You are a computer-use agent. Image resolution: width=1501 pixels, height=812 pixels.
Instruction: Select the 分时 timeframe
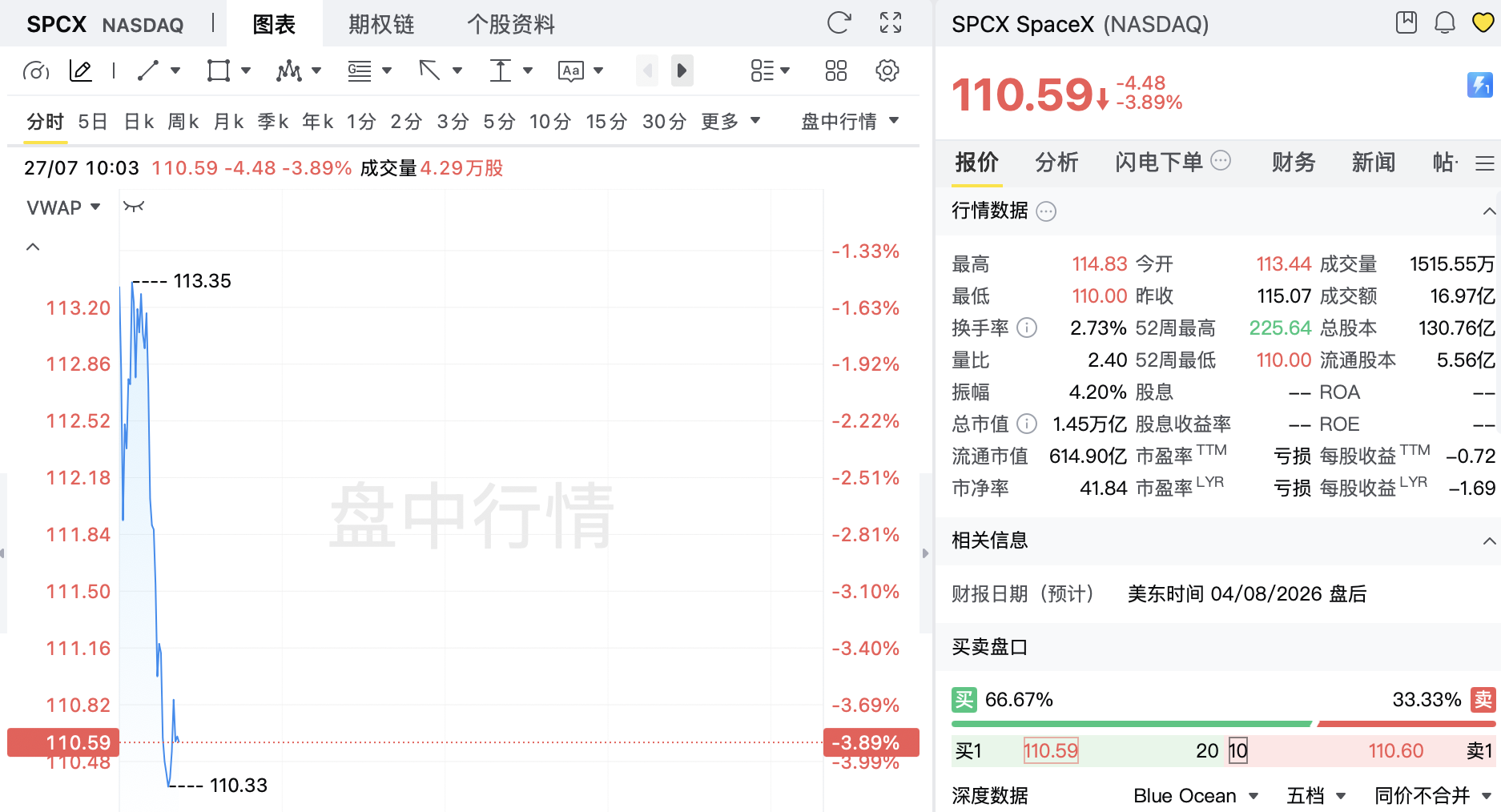(x=45, y=122)
